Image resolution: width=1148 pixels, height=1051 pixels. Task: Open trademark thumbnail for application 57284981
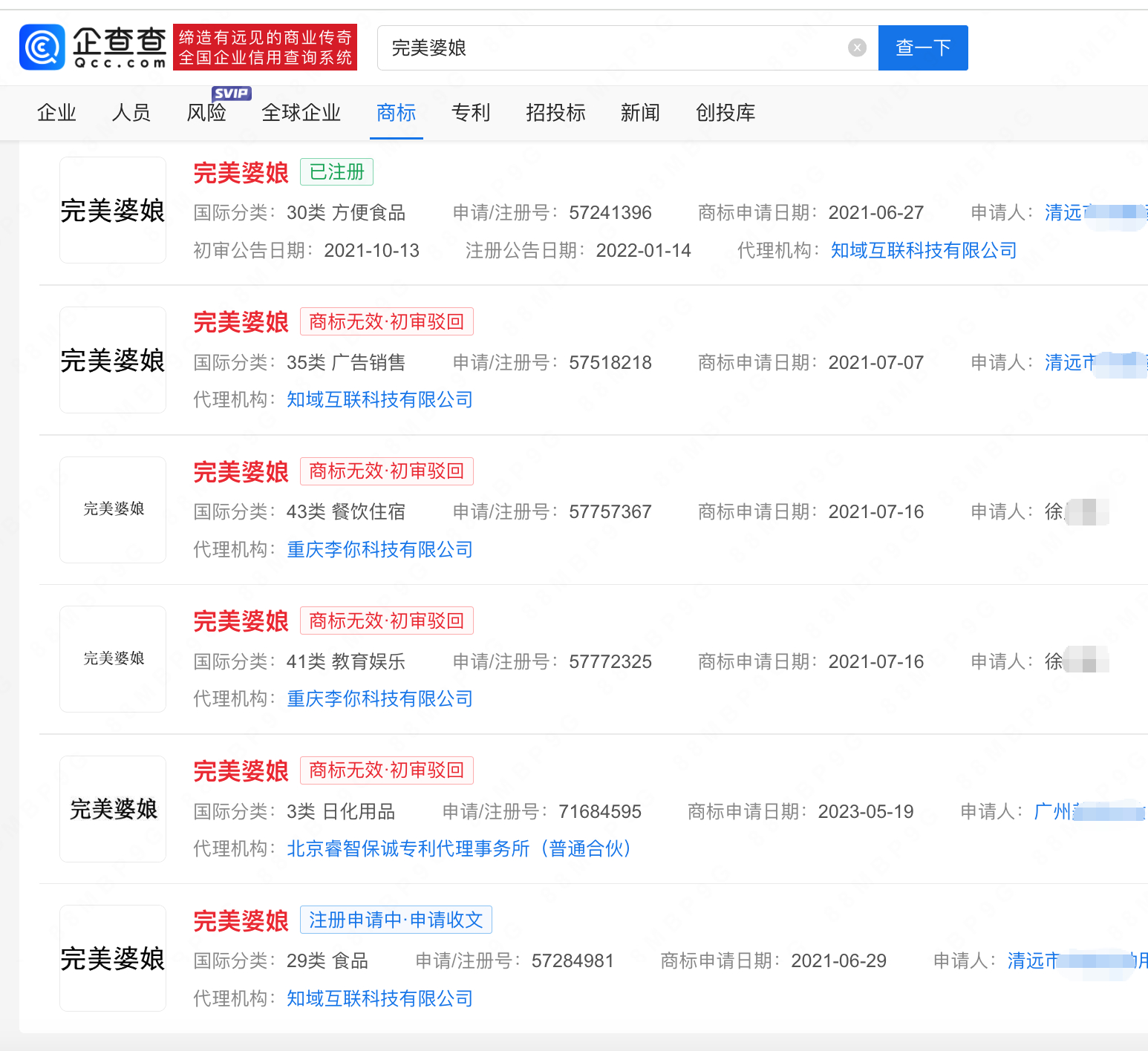(113, 958)
